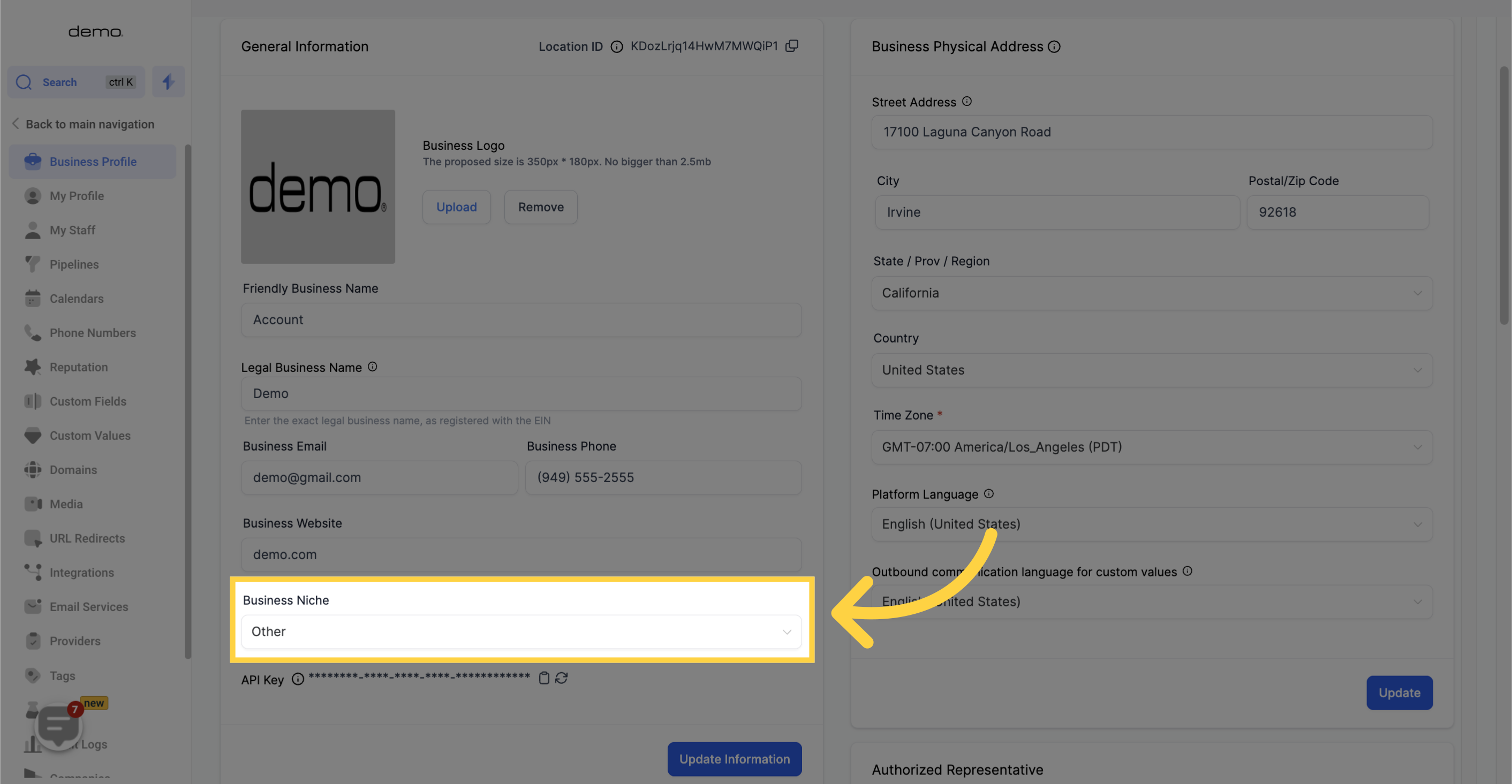Click the Domains globe icon
Image resolution: width=1512 pixels, height=784 pixels.
pos(33,470)
